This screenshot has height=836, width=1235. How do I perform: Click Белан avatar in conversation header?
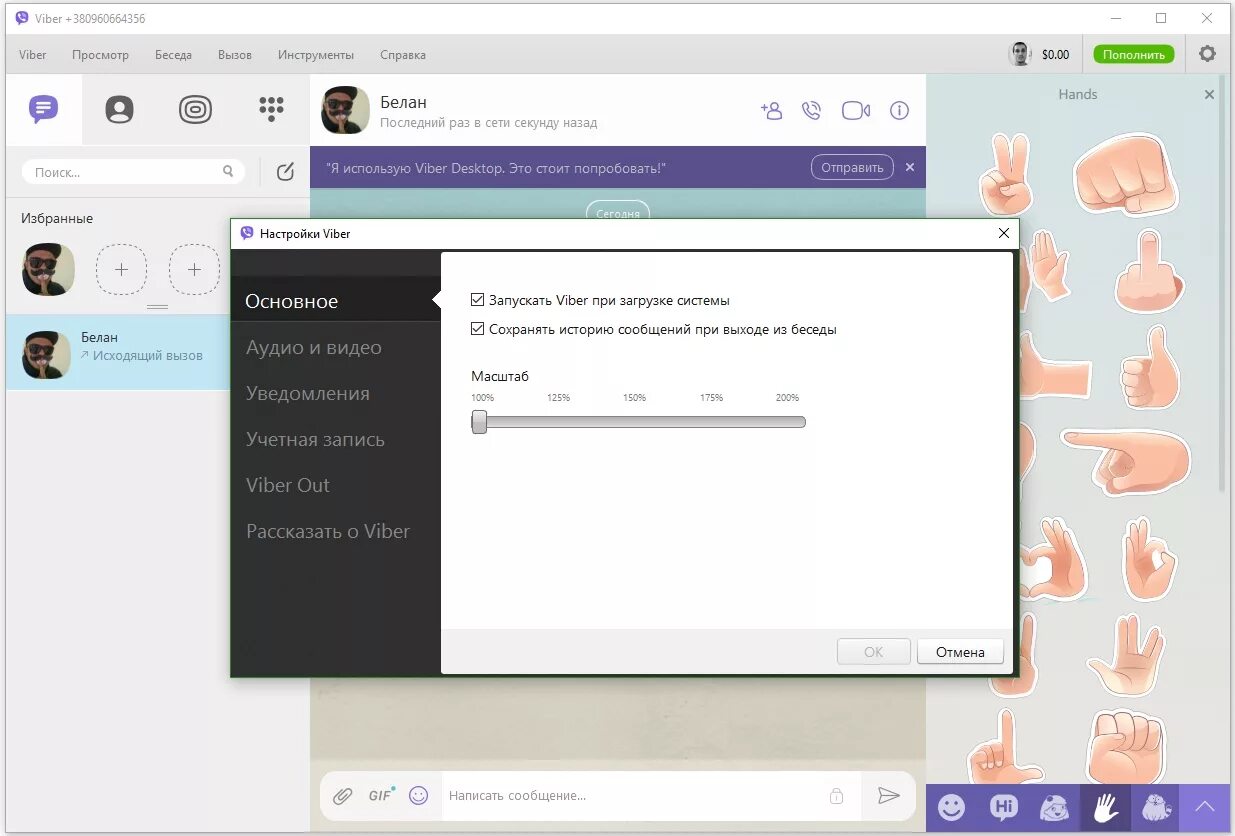coord(345,110)
